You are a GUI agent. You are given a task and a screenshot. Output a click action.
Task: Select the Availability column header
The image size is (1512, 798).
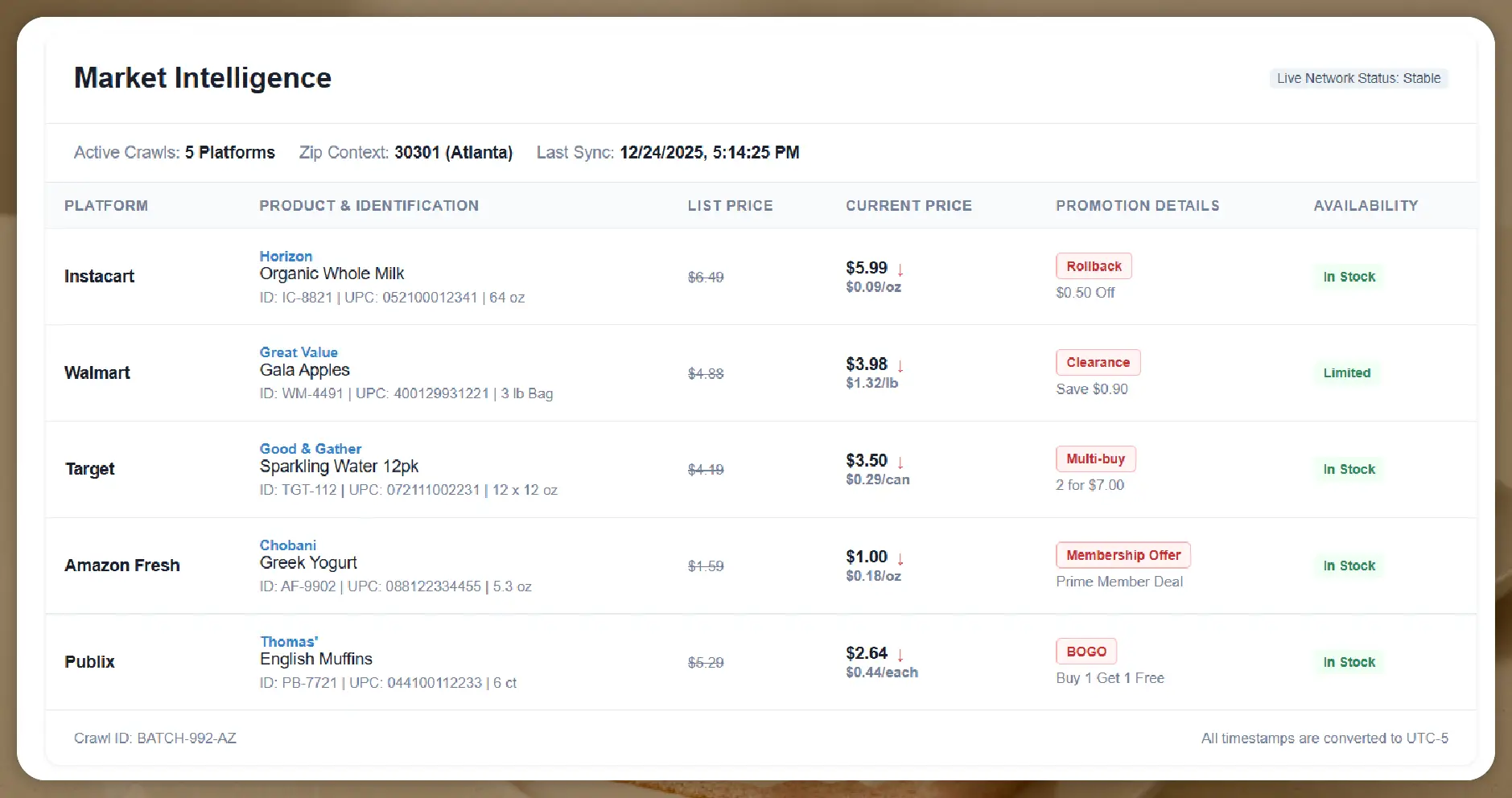(1366, 206)
